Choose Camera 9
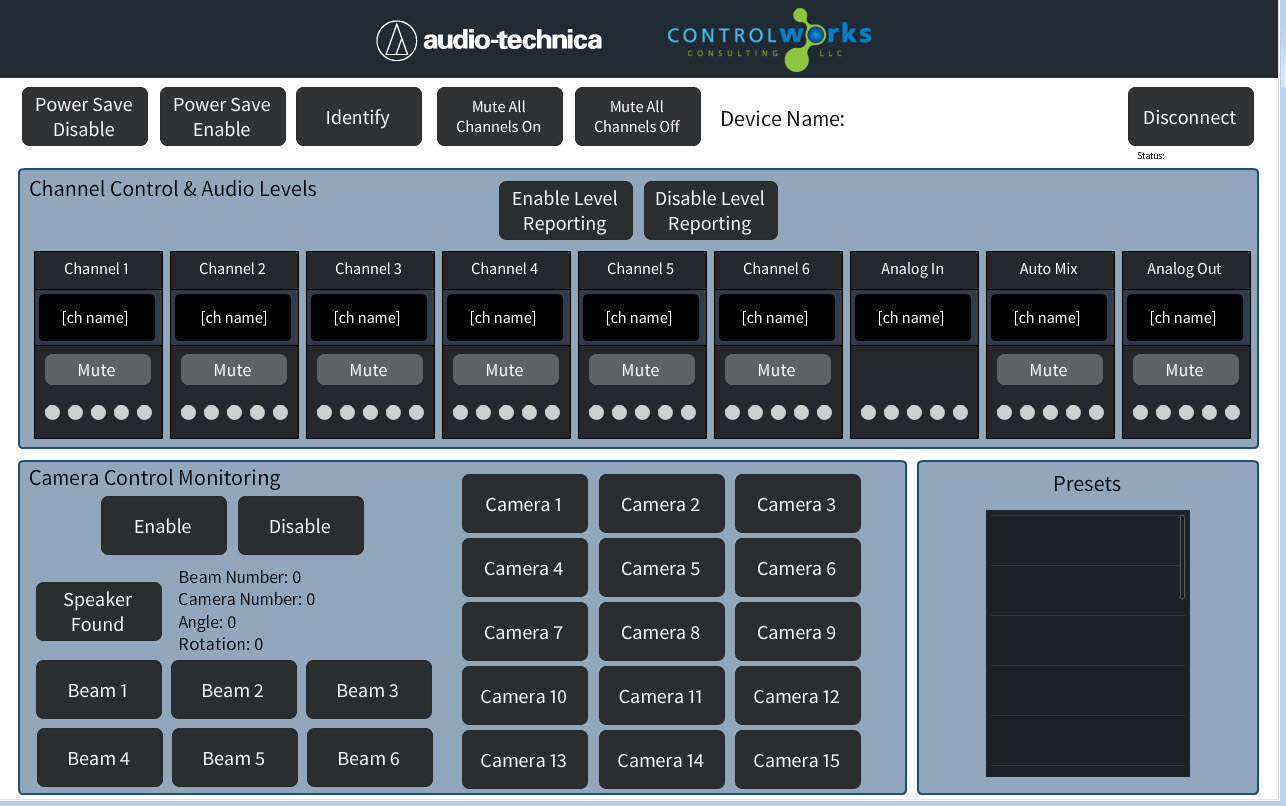 [x=797, y=632]
